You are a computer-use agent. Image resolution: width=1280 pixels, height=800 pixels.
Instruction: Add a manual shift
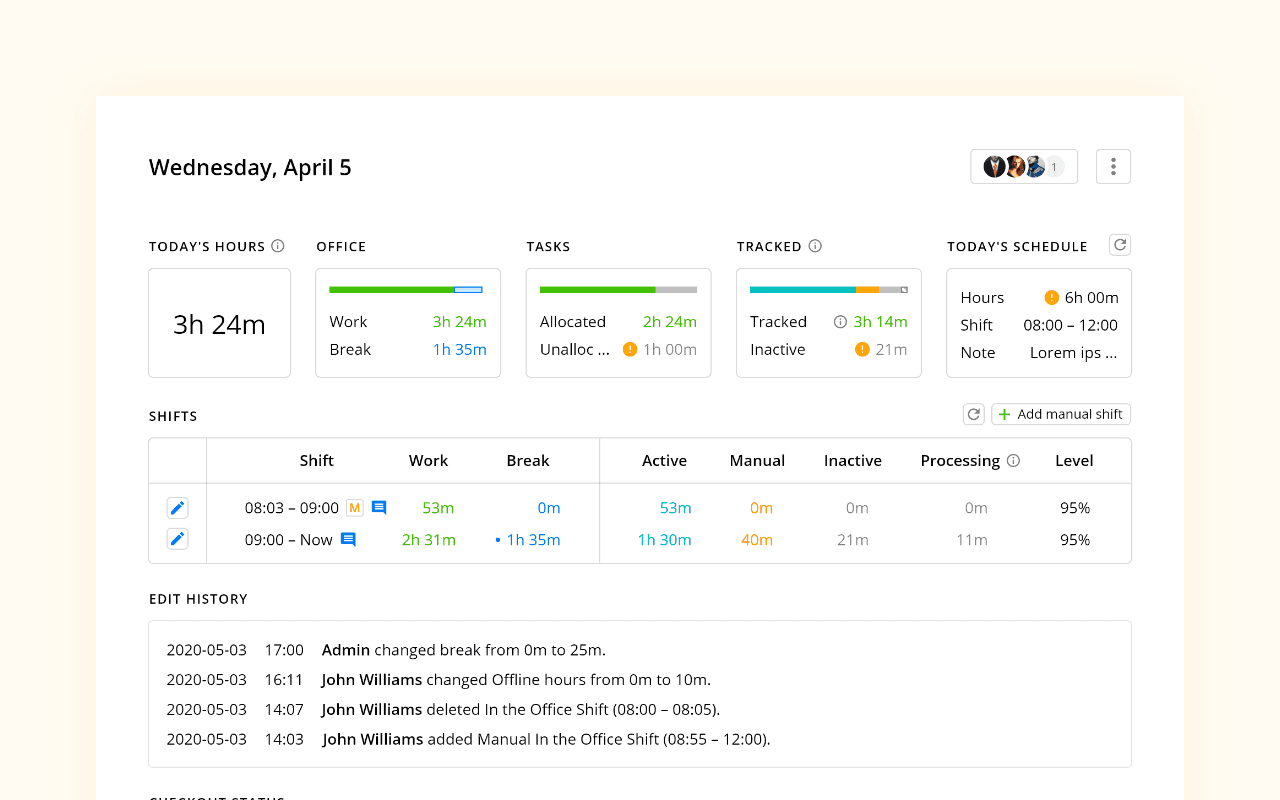click(x=1061, y=414)
